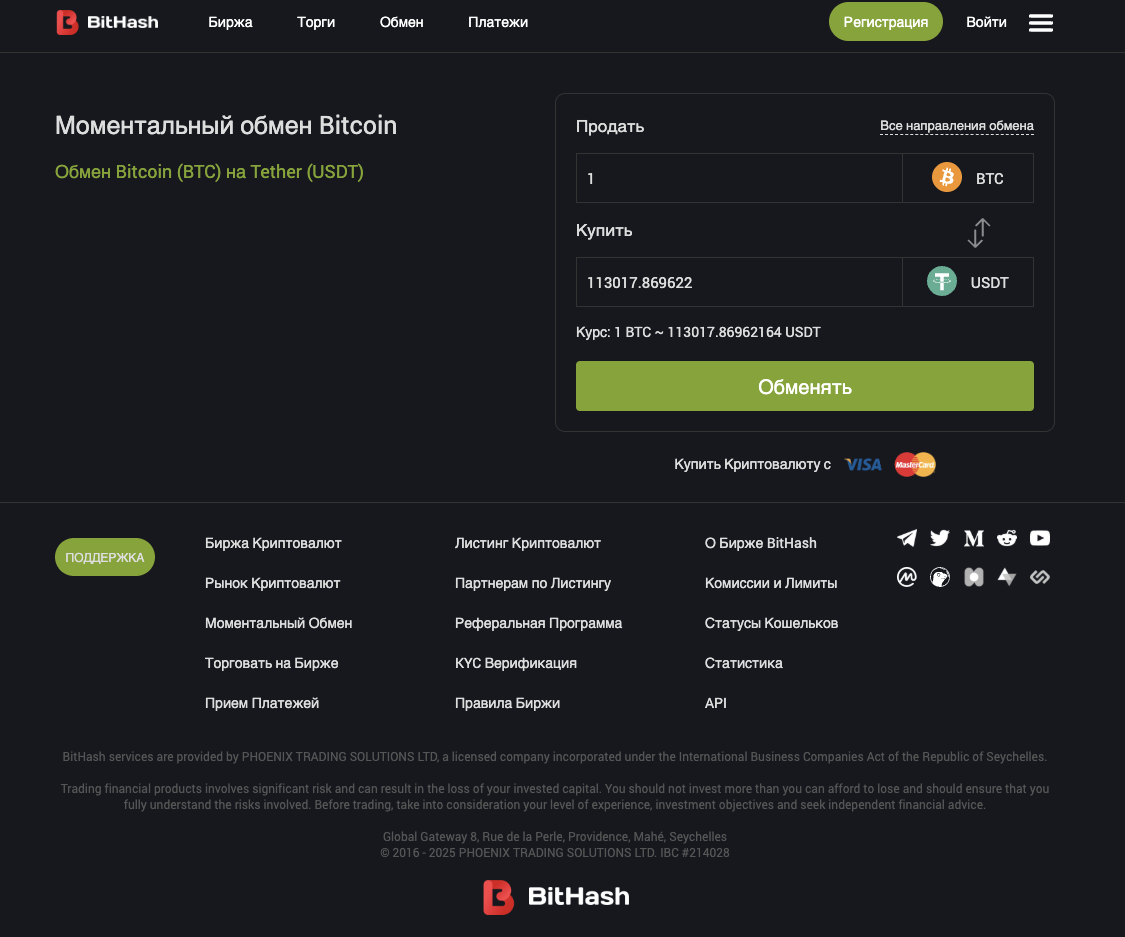Click the MasterCard payment logo
1125x937 pixels.
914,464
